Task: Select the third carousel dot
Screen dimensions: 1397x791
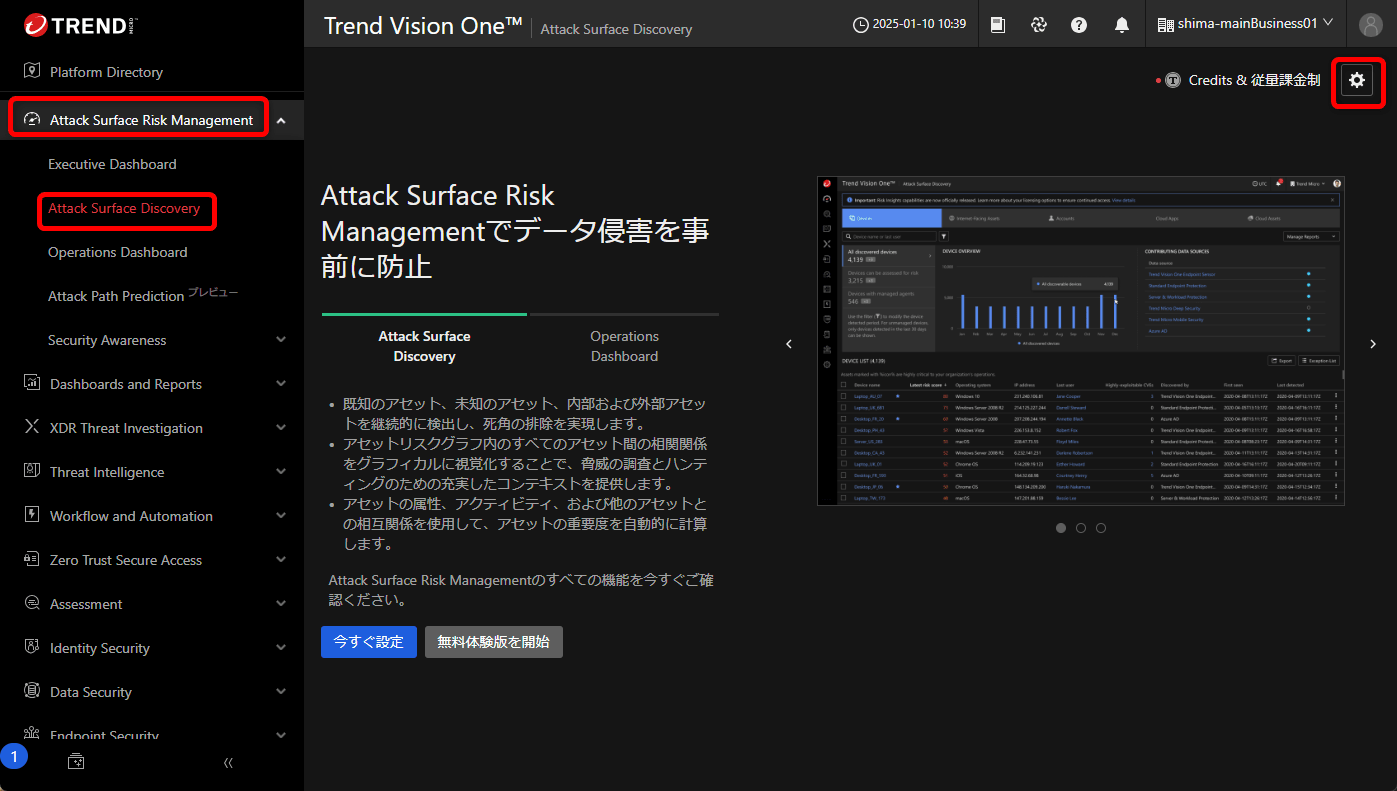Action: (1101, 528)
